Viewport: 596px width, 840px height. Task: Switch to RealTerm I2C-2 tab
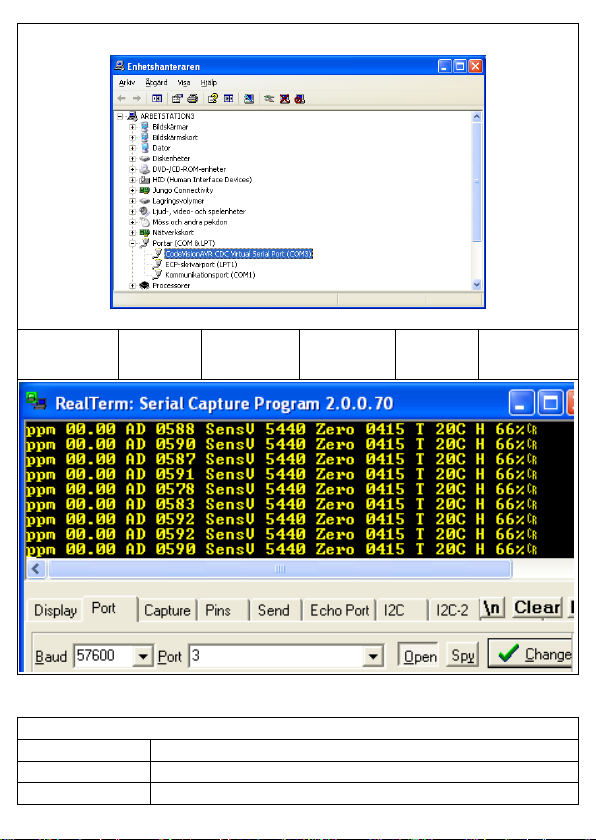click(x=453, y=610)
